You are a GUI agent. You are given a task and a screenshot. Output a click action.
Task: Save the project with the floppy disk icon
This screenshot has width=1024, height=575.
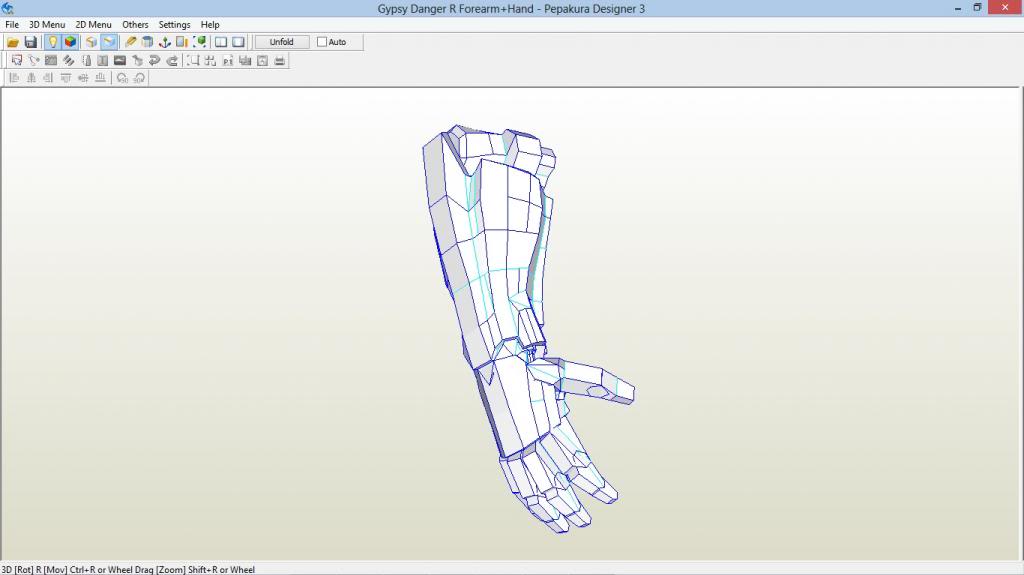point(30,42)
